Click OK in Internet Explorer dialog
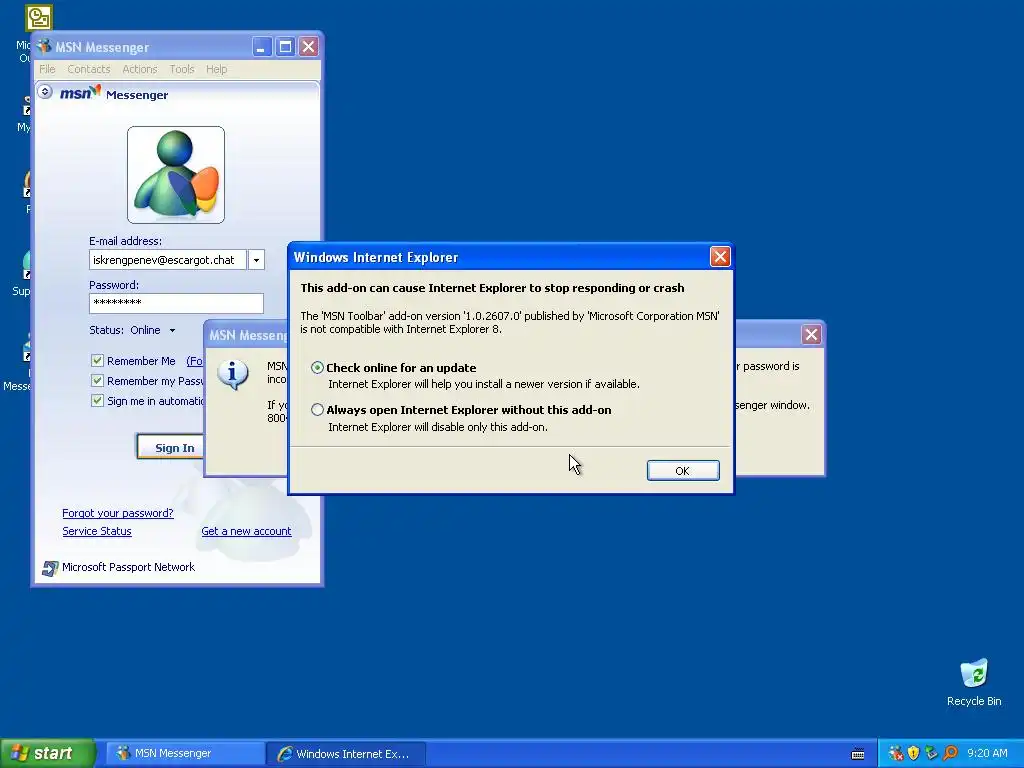 [x=683, y=471]
